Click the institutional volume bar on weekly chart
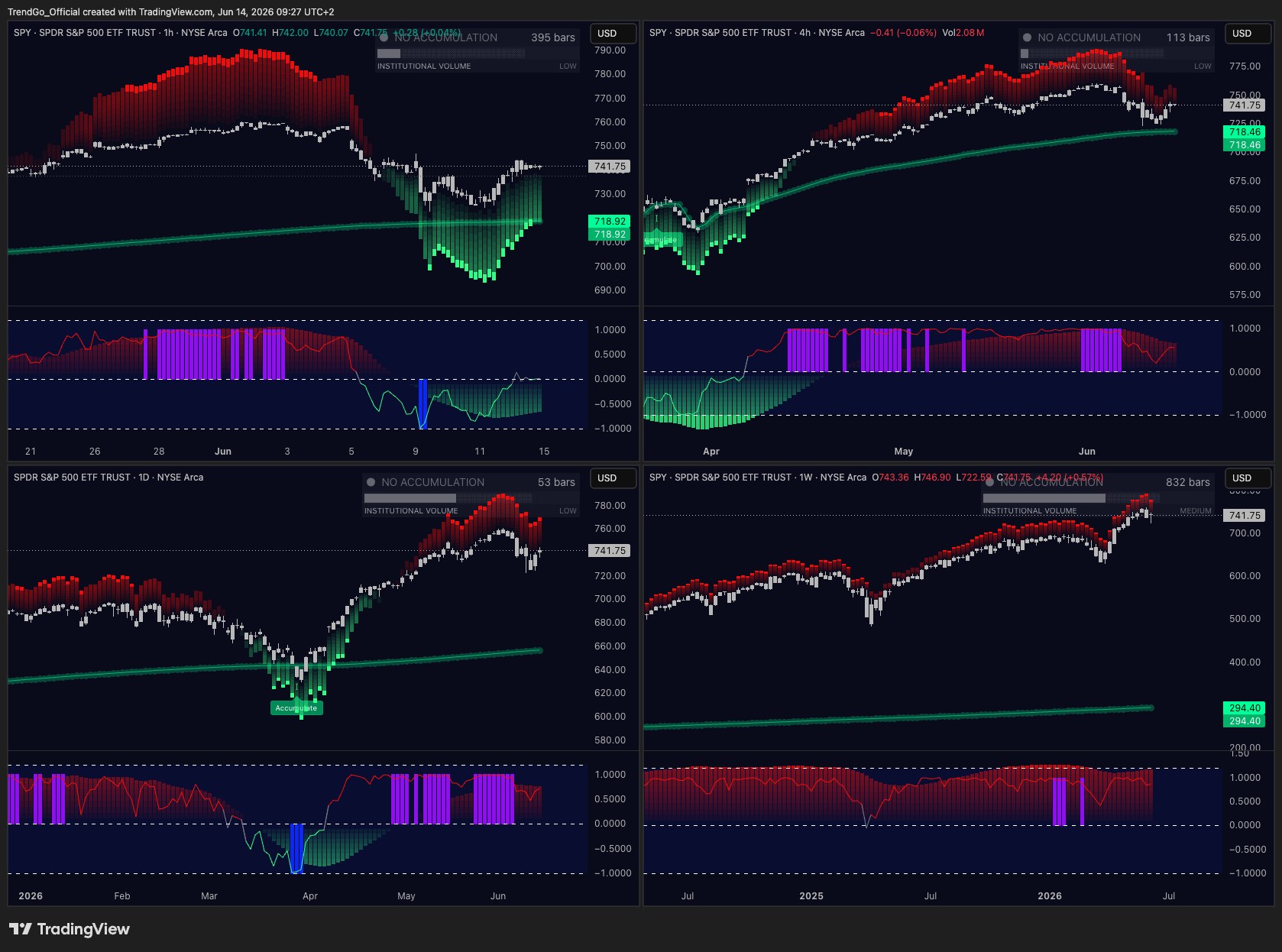This screenshot has height=952, width=1282. (x=1071, y=498)
